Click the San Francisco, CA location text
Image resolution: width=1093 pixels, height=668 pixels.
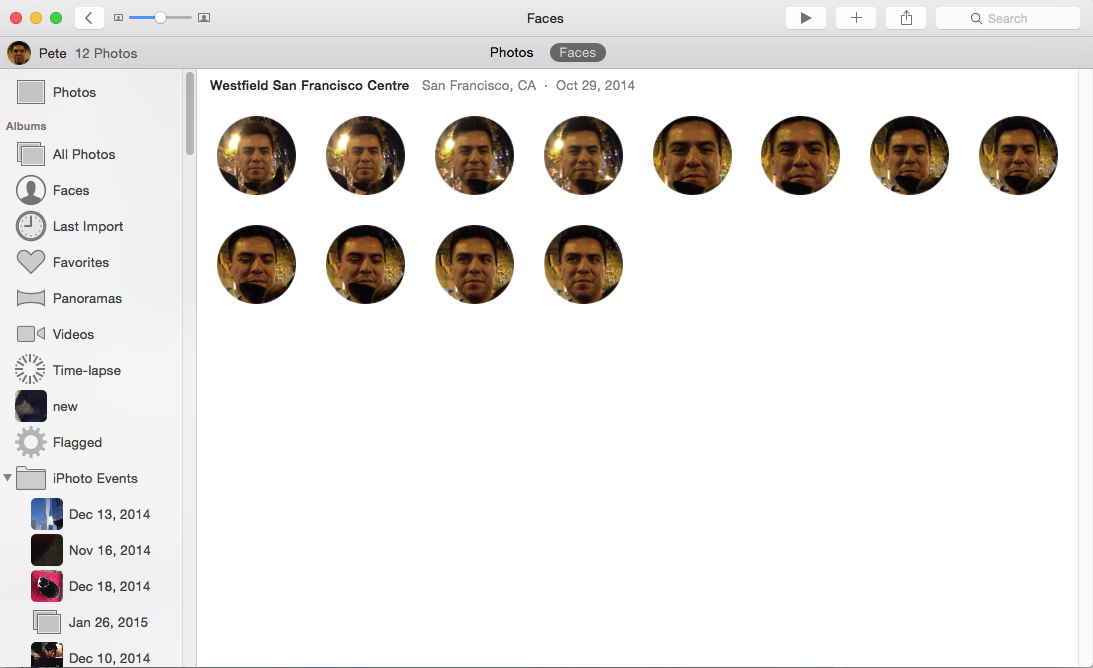(x=479, y=85)
